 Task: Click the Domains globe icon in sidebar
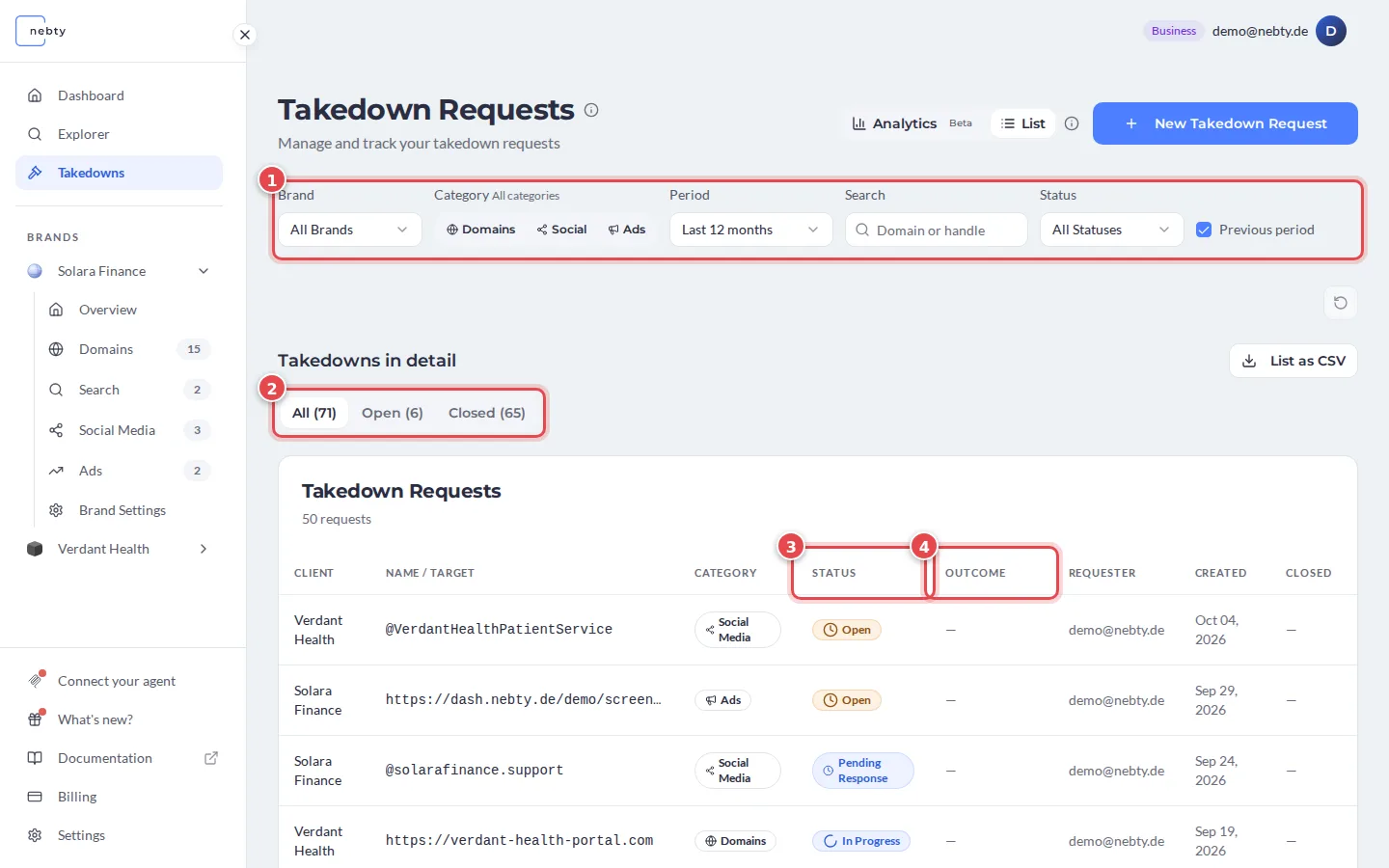[56, 349]
